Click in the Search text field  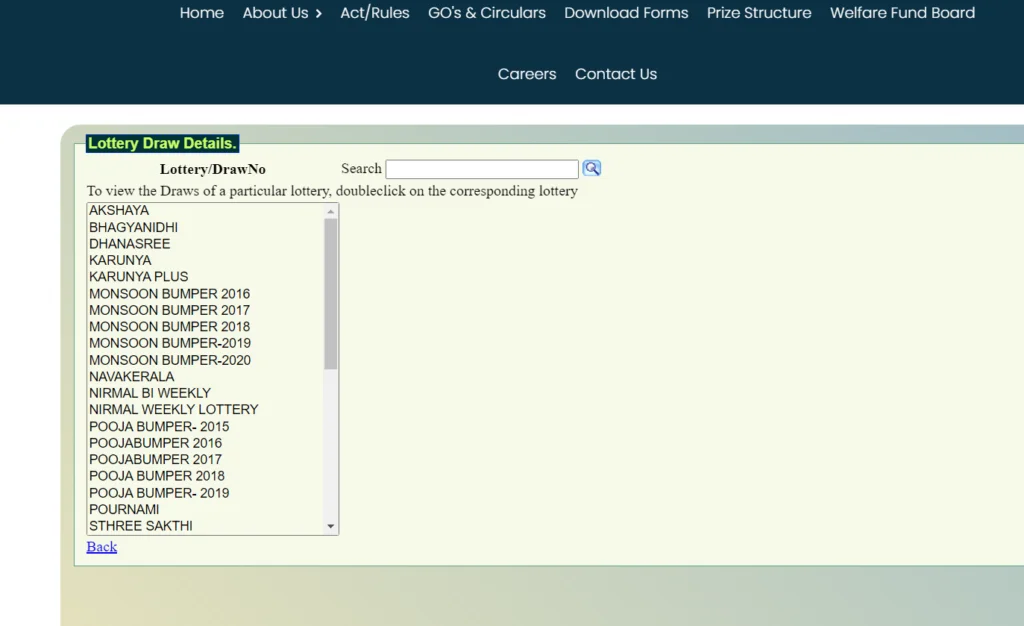click(482, 169)
